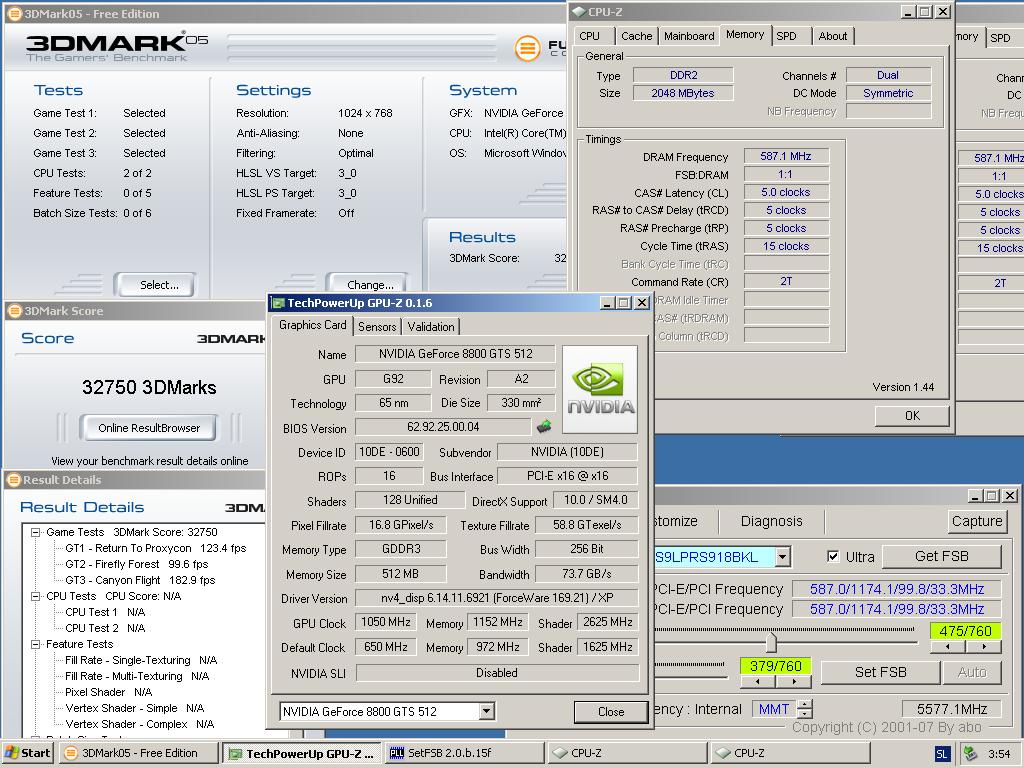
Task: Open the CPU tab in CPU-Z
Action: pos(589,36)
